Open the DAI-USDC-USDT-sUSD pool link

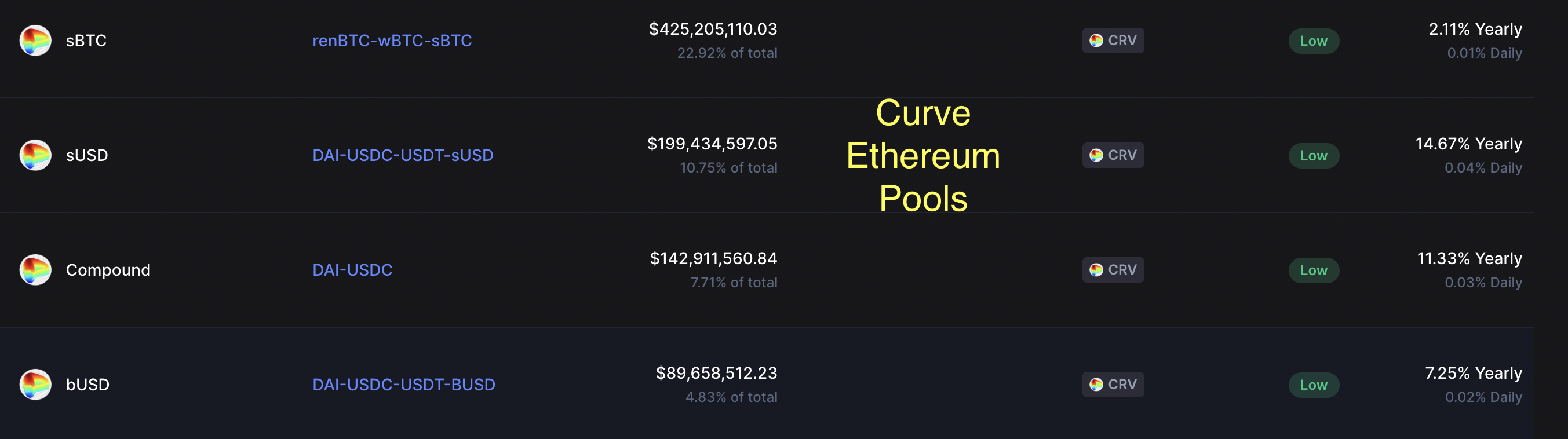[x=402, y=155]
